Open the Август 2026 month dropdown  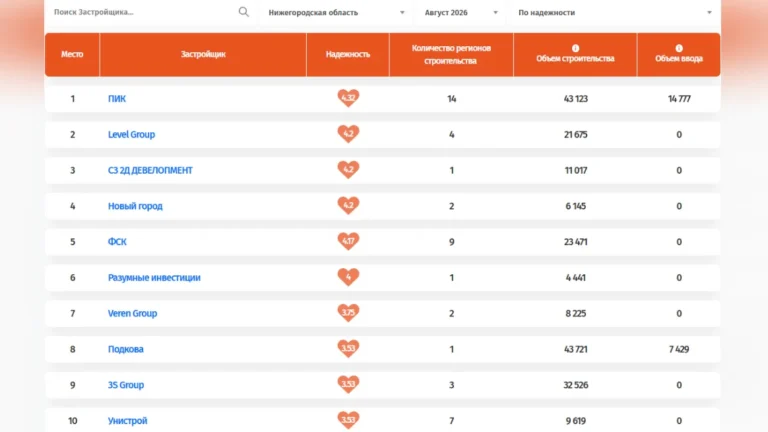point(460,13)
